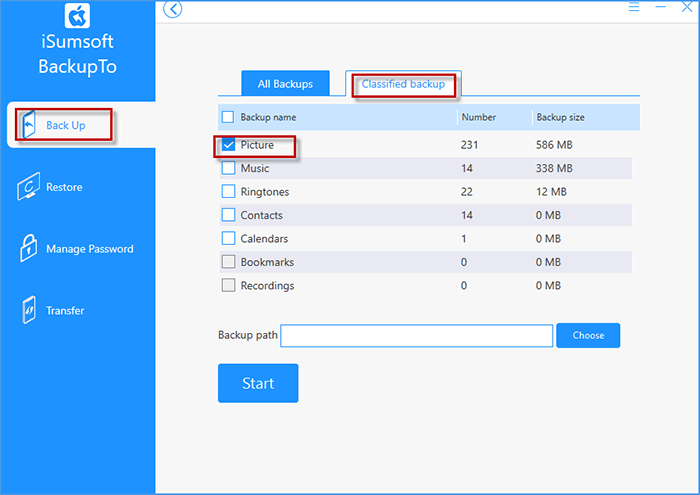The height and width of the screenshot is (495, 700).
Task: Click the Restore icon in sidebar
Action: (29, 186)
